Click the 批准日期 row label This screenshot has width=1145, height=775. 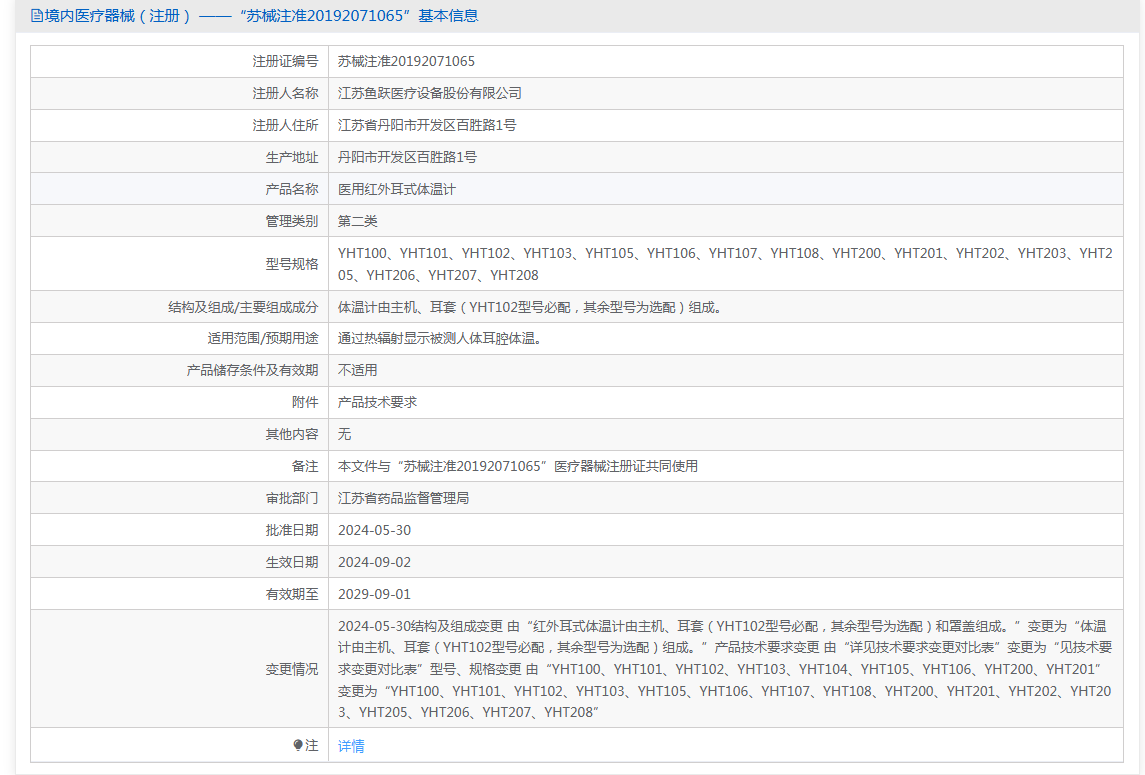click(292, 530)
